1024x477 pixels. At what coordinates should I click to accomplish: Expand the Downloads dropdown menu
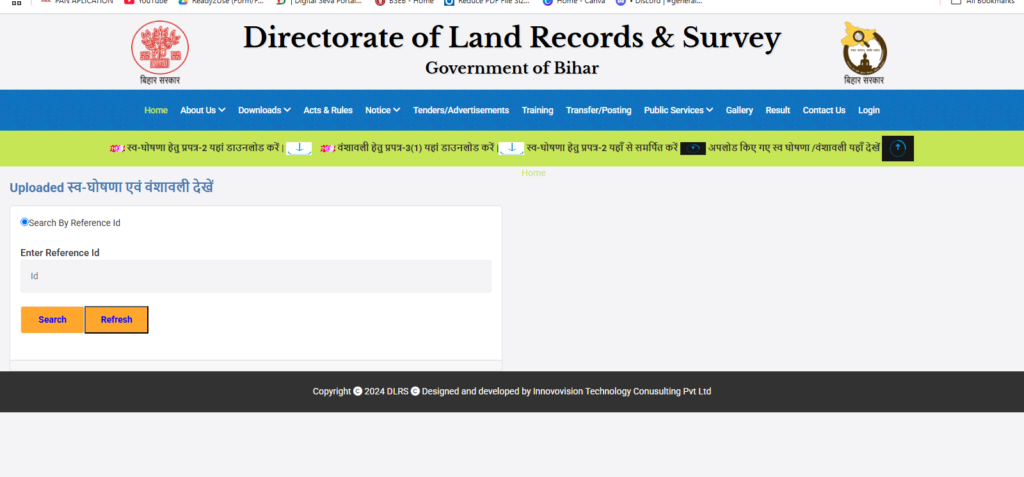264,110
